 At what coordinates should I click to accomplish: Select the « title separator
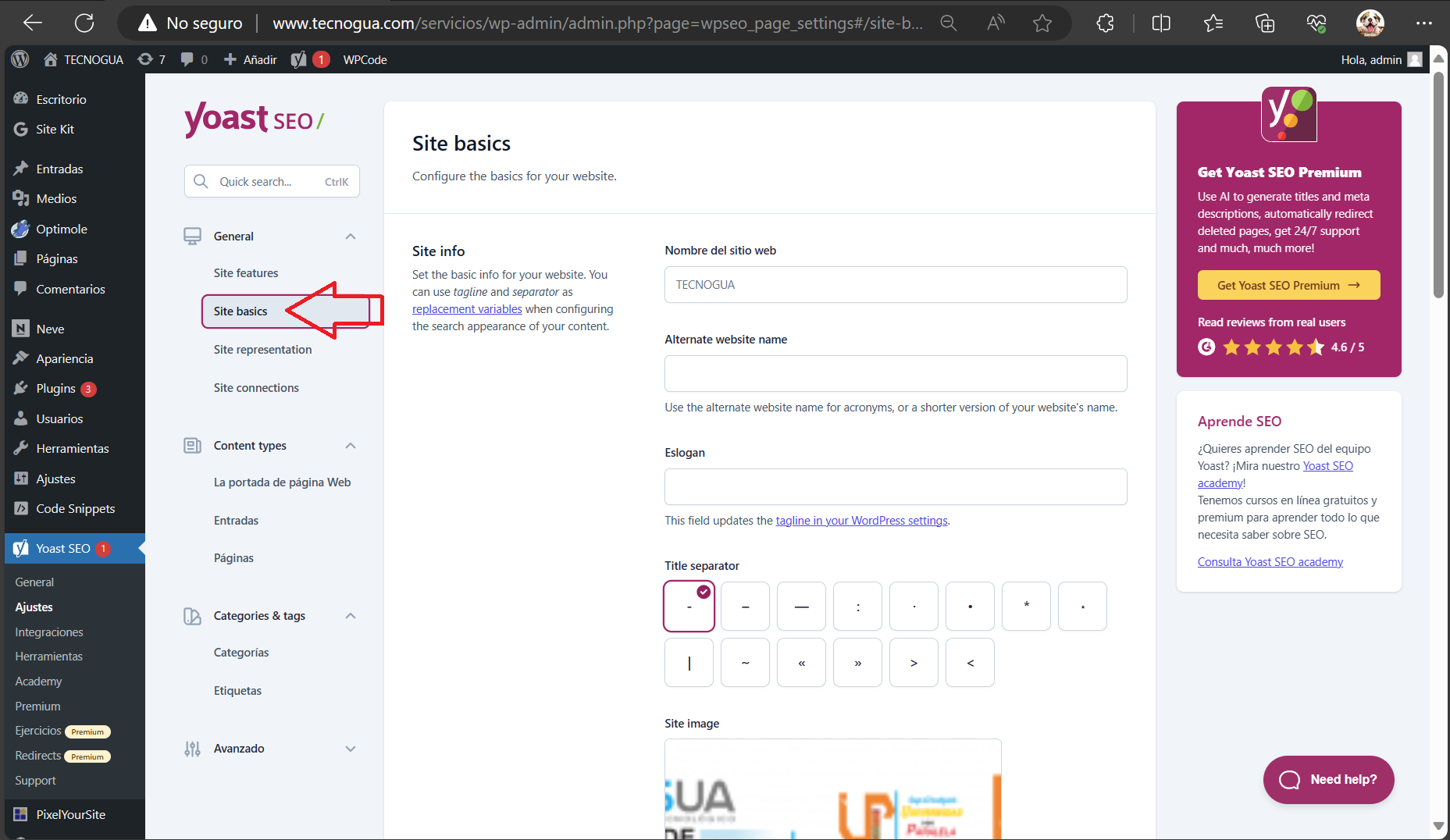click(x=801, y=663)
